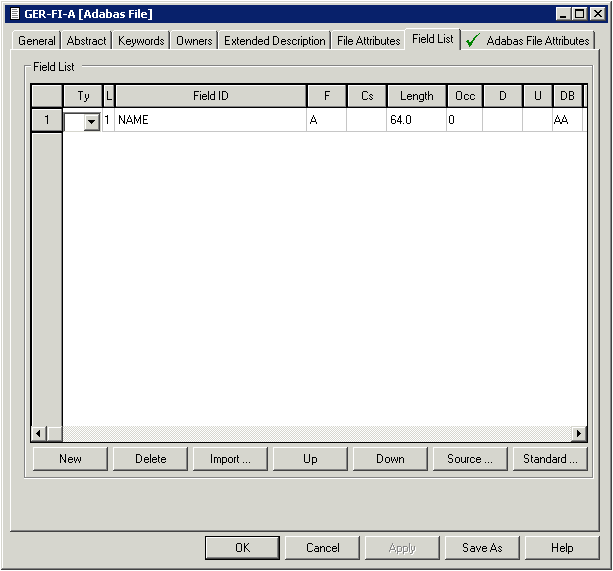Move the field Up
The height and width of the screenshot is (571, 613).
(x=310, y=459)
